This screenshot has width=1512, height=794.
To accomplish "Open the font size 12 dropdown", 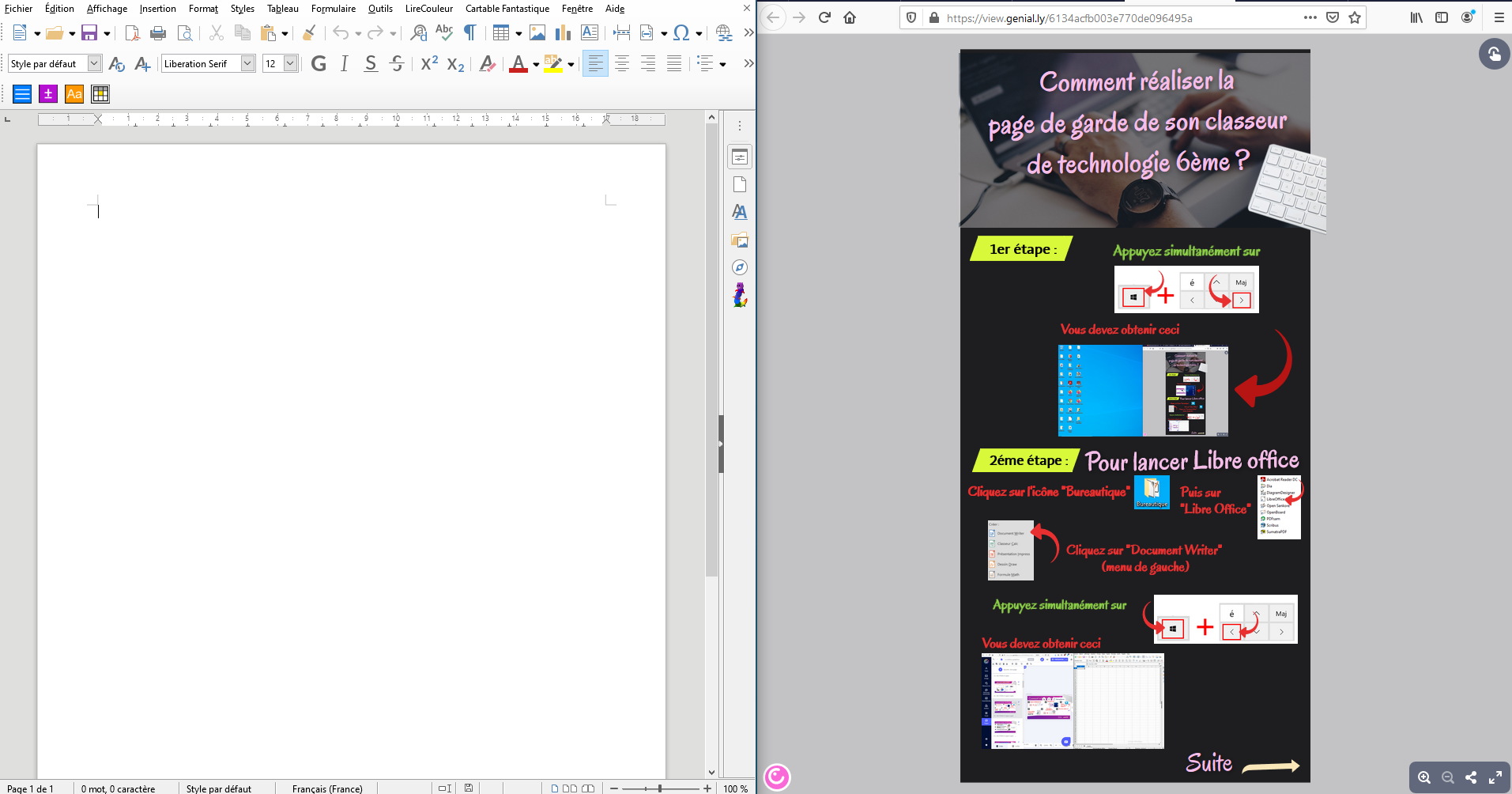I will pyautogui.click(x=290, y=63).
